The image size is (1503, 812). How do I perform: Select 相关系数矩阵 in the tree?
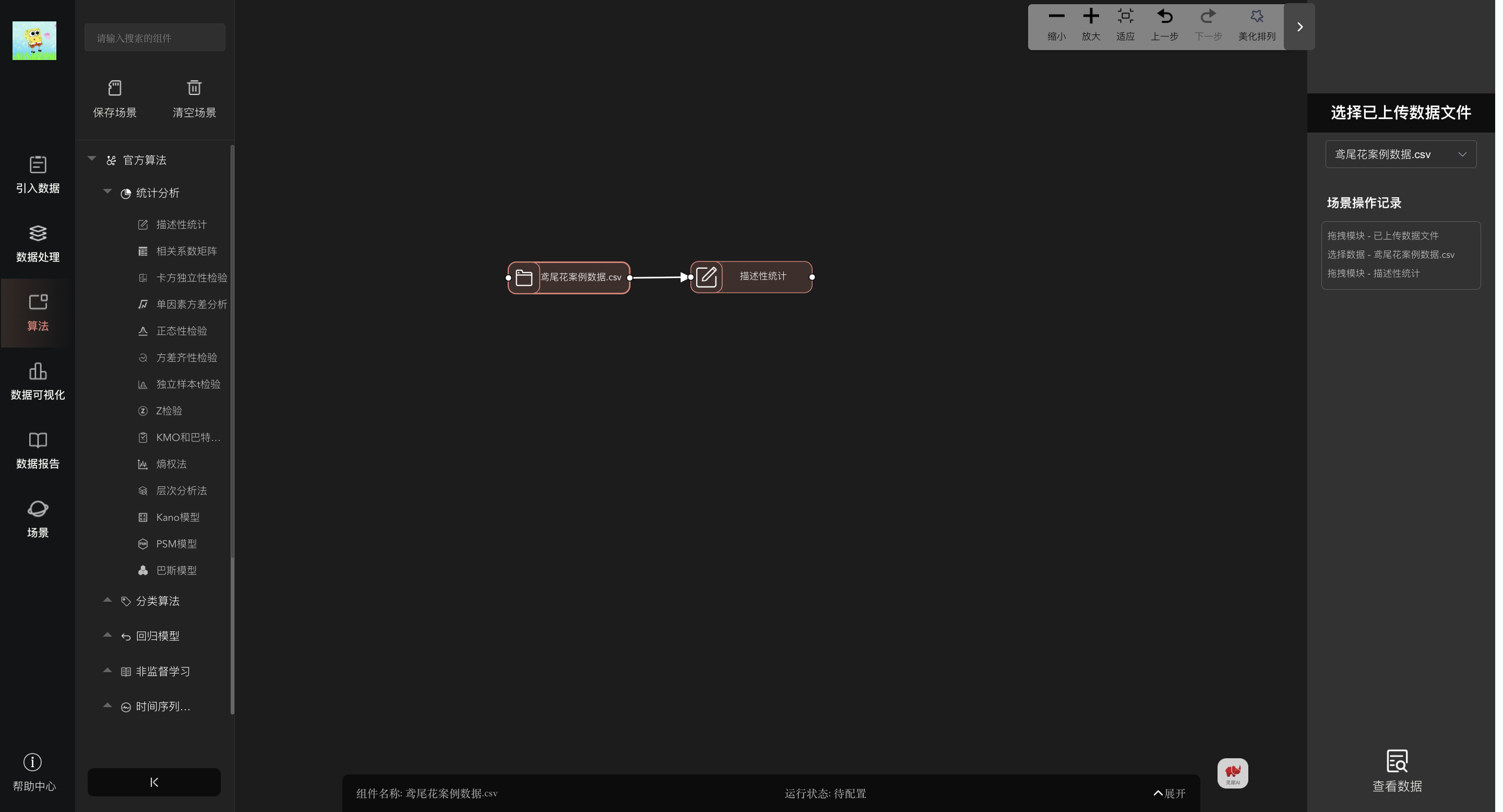point(187,252)
